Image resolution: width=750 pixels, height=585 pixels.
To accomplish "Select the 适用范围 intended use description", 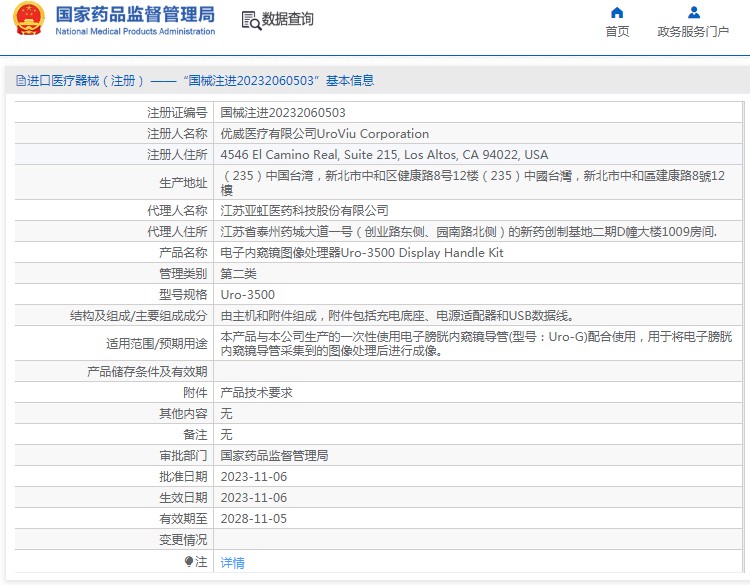I will click(x=476, y=344).
